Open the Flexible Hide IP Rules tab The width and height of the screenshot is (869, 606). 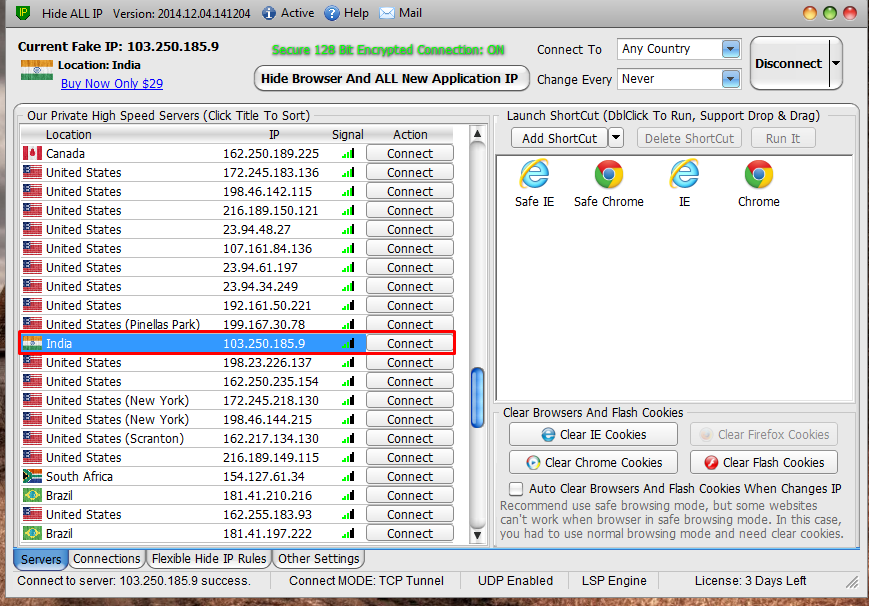pyautogui.click(x=209, y=558)
